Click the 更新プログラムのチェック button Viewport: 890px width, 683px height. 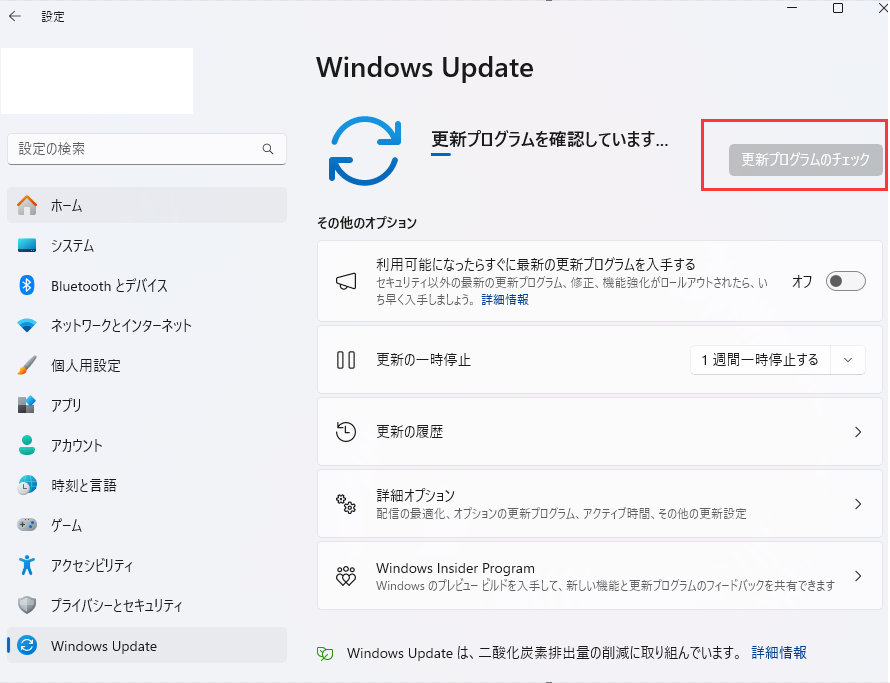[805, 160]
